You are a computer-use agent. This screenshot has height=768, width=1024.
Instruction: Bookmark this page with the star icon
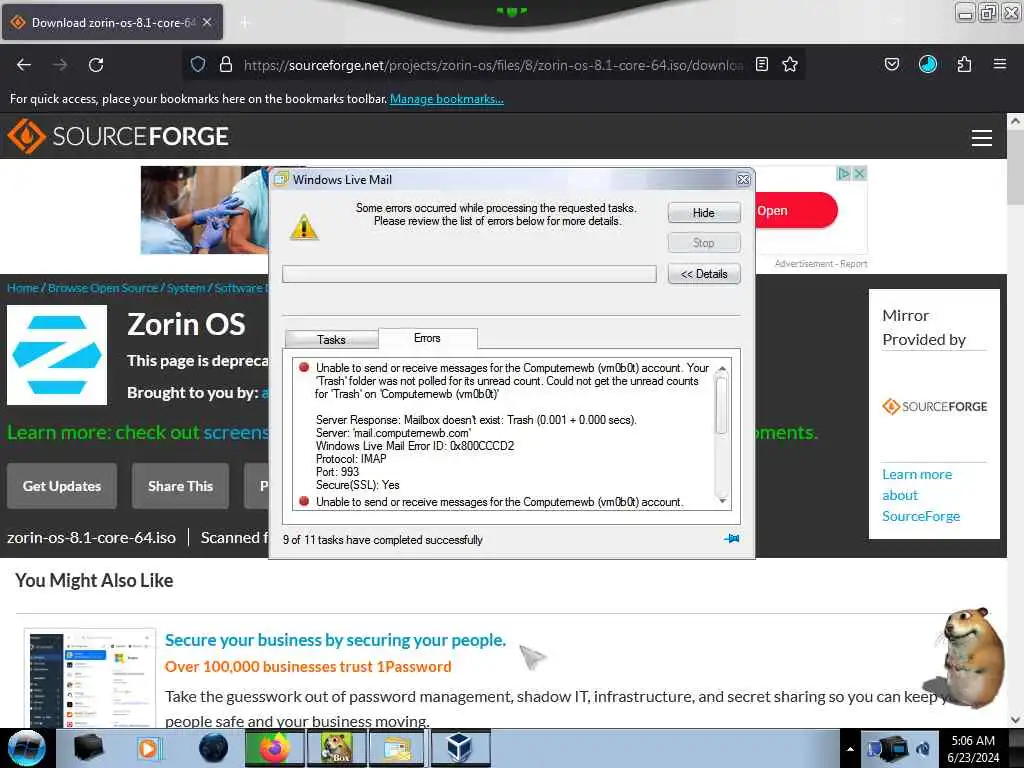tap(790, 64)
